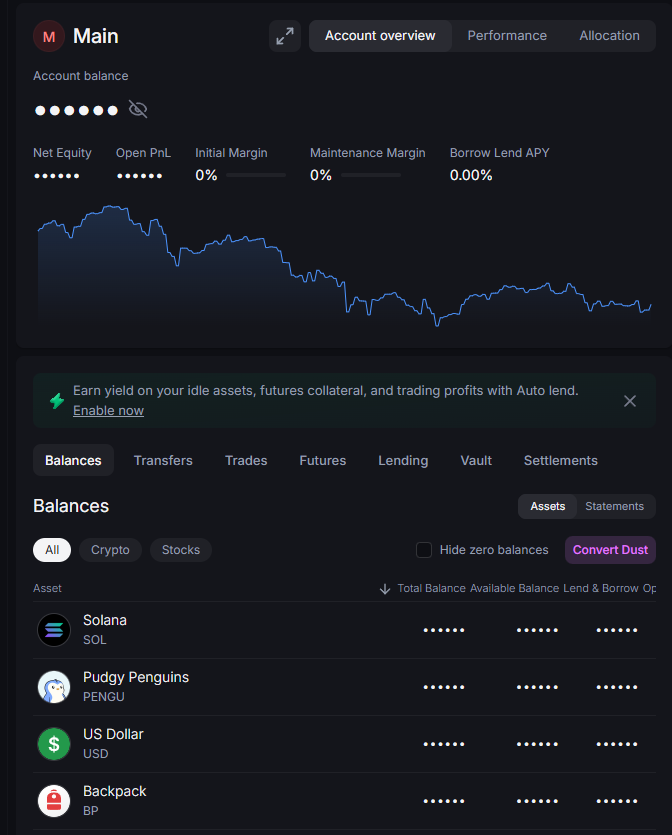Sort by Total Balance arrow icon
Viewport: 672px width, 835px height.
click(385, 588)
